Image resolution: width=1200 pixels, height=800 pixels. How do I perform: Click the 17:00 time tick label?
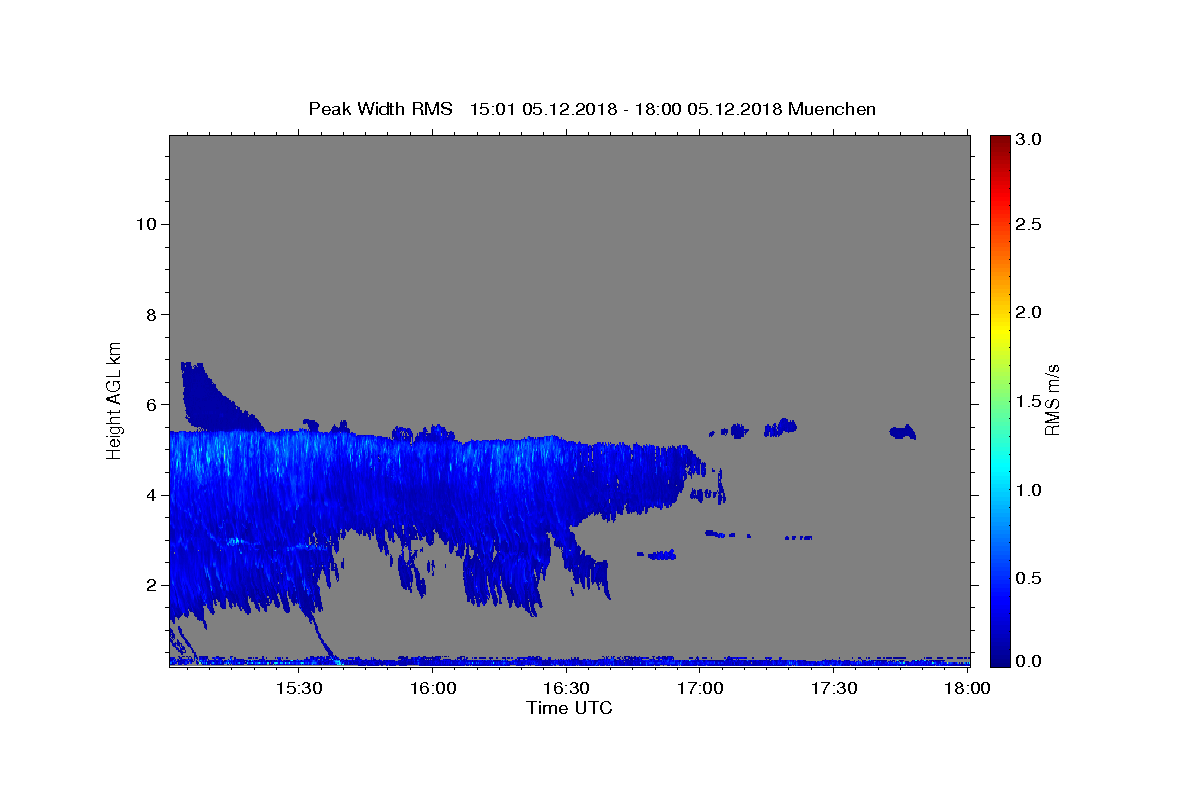click(700, 689)
